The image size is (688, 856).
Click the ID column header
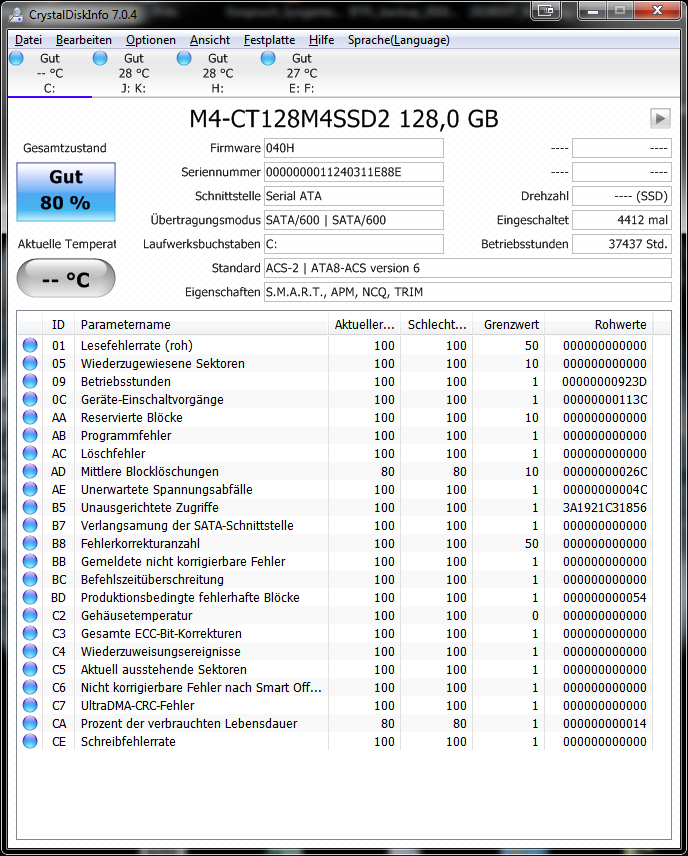pyautogui.click(x=58, y=324)
